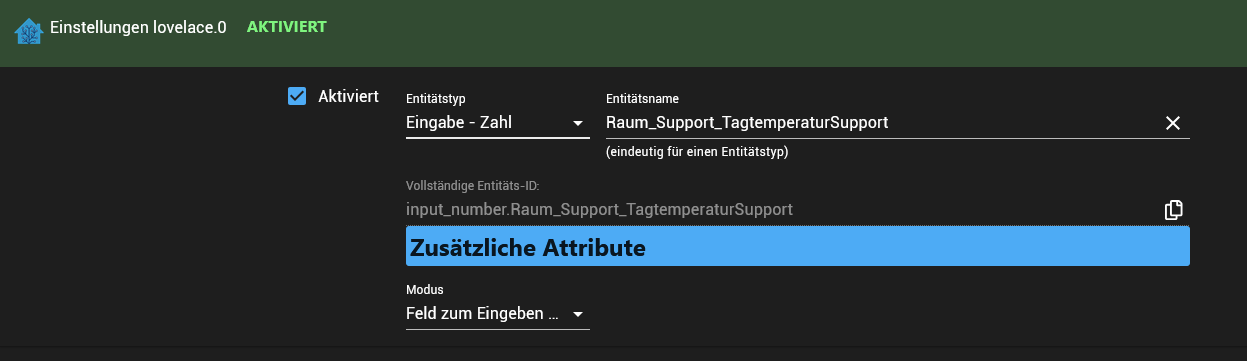
Task: Click the Zusätzliche Attribute section header
Action: click(x=797, y=246)
